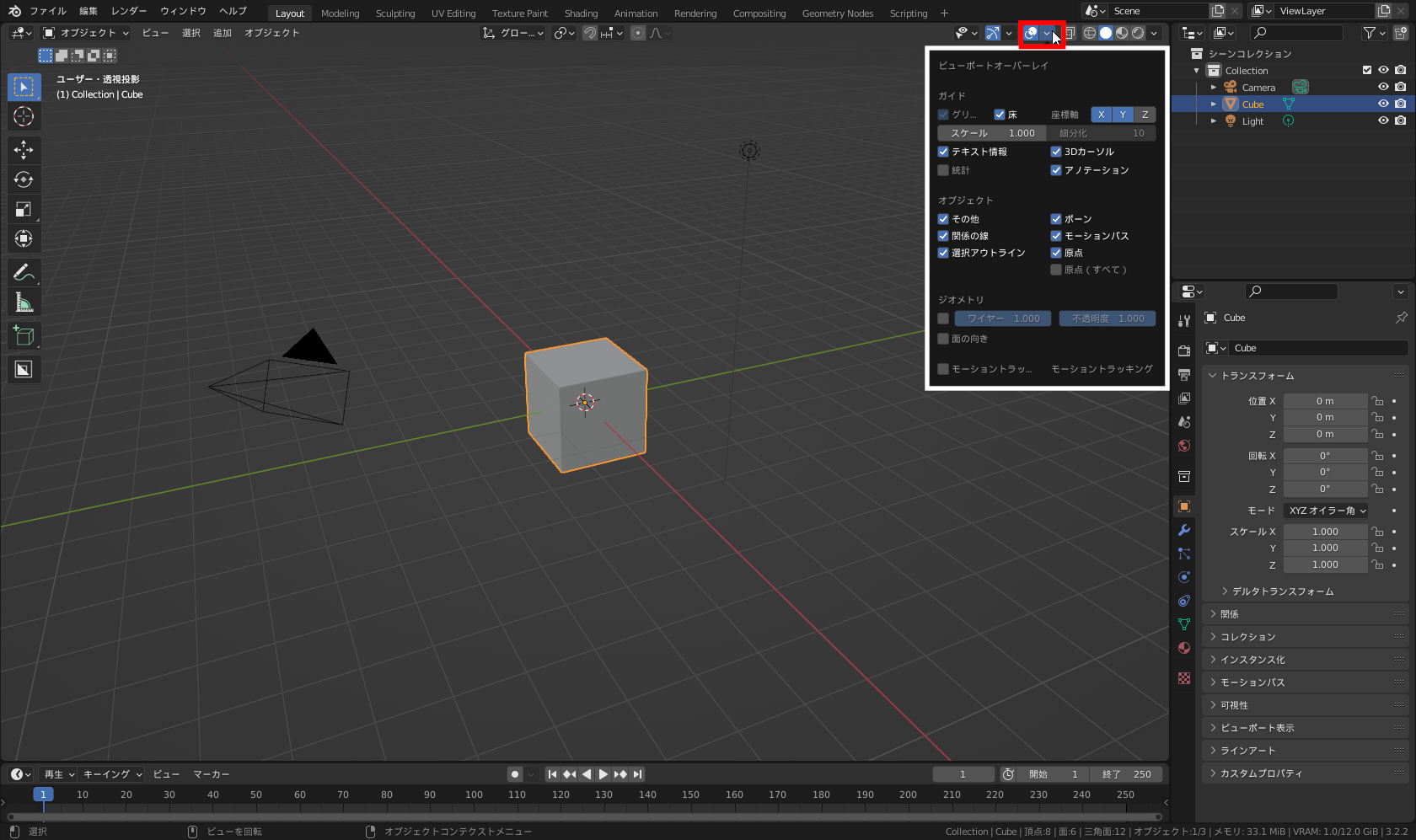Open the View Layer properties tab
This screenshot has width=1416, height=840.
coord(1184,398)
